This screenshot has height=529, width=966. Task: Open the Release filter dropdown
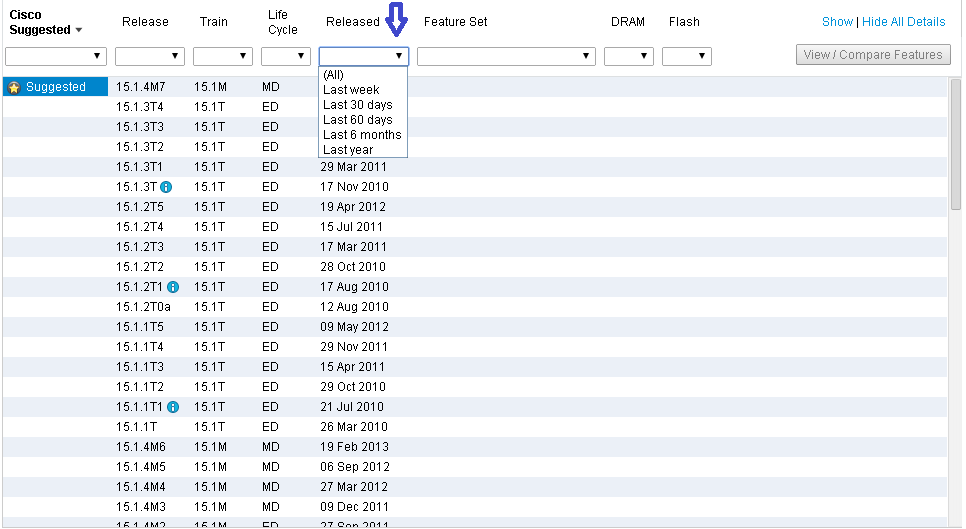pos(150,56)
